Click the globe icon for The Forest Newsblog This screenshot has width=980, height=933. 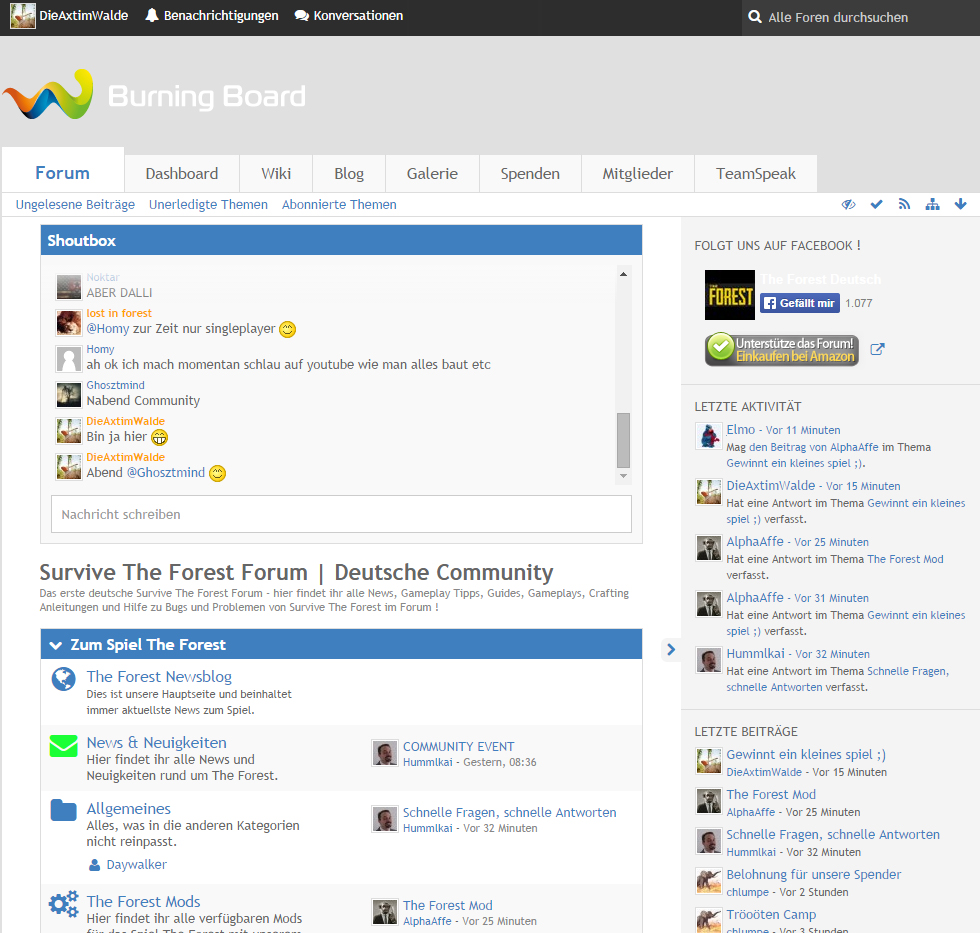pos(63,679)
